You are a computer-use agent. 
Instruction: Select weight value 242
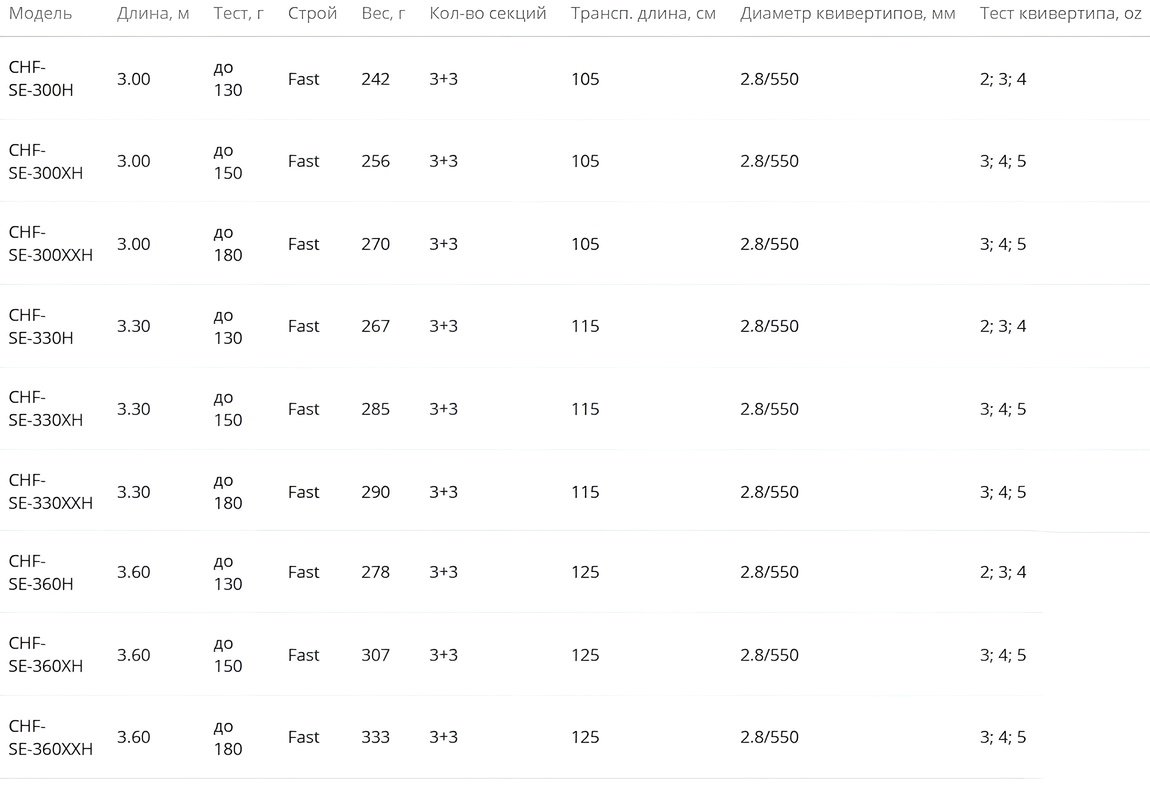[376, 78]
